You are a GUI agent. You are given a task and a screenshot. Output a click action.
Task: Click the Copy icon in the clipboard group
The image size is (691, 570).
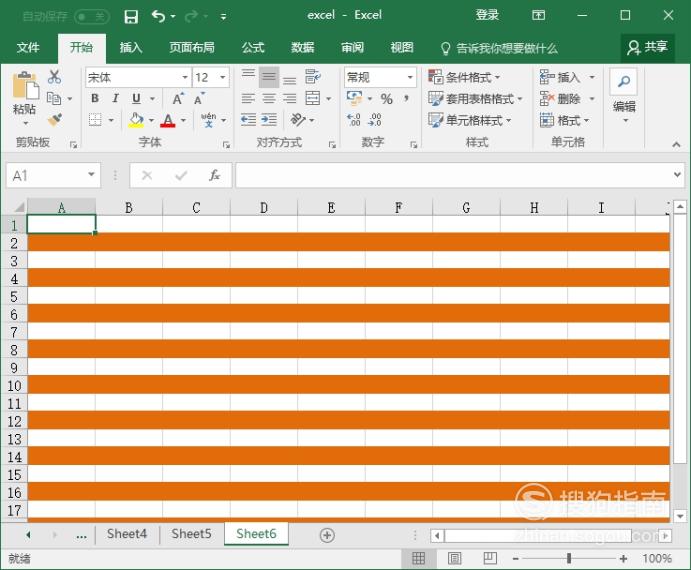54,98
